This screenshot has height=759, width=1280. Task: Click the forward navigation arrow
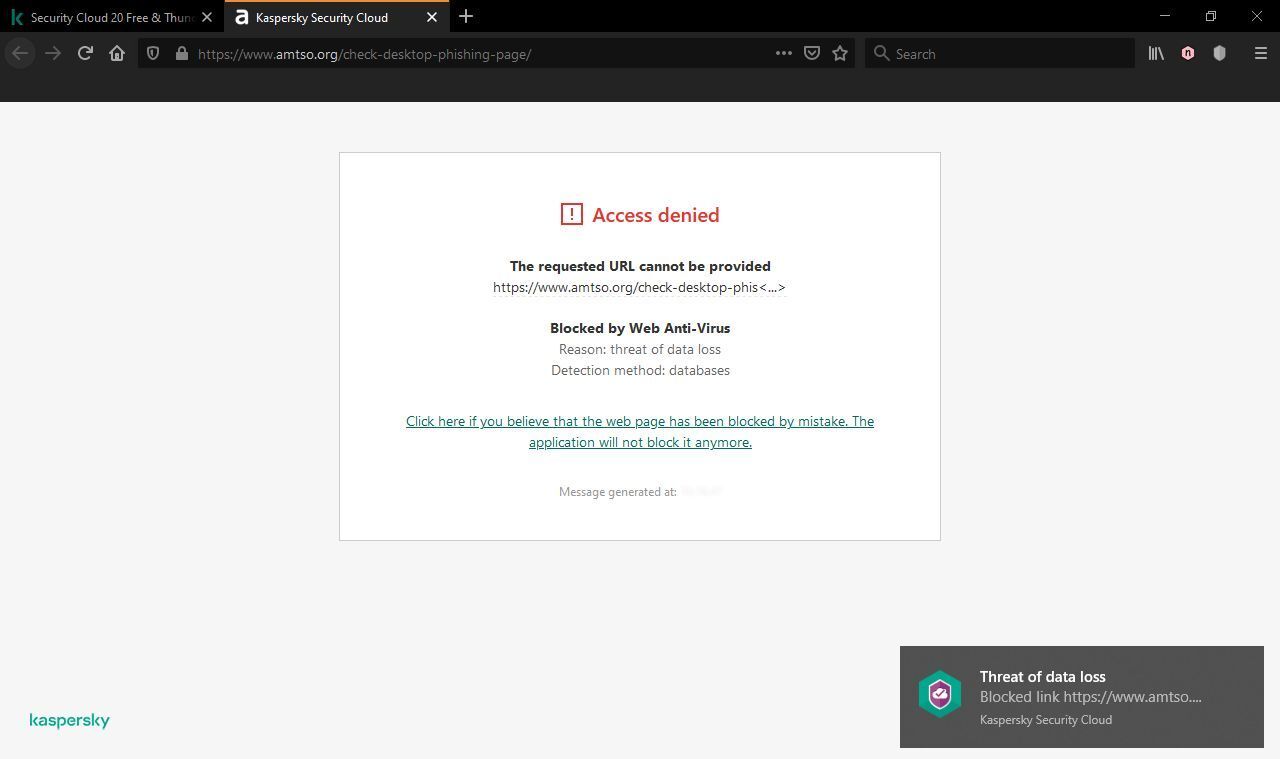(53, 54)
